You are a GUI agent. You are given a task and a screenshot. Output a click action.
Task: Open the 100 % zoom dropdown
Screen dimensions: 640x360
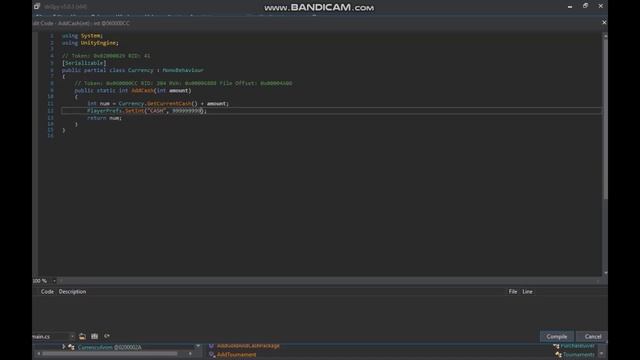(54, 281)
